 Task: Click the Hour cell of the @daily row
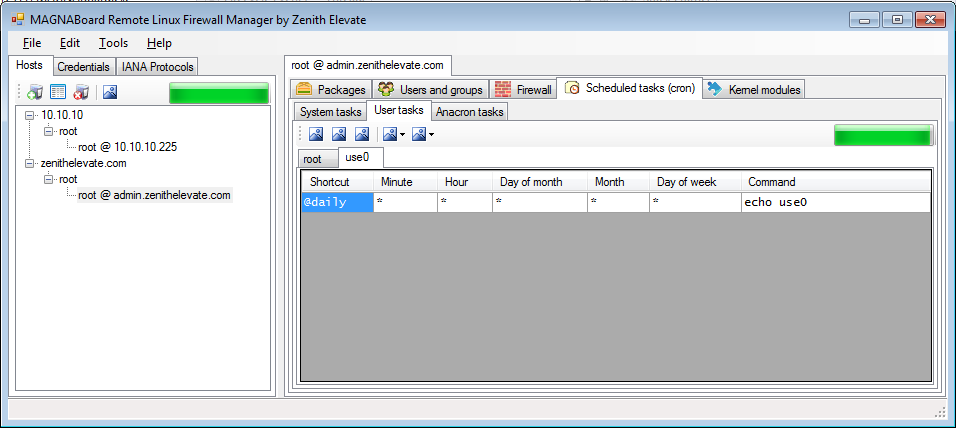coord(465,202)
